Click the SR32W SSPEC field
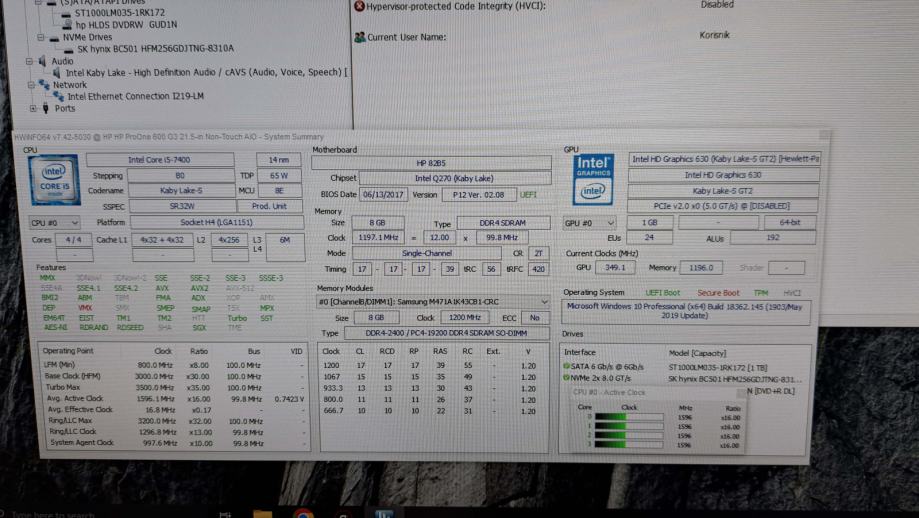 click(x=182, y=206)
